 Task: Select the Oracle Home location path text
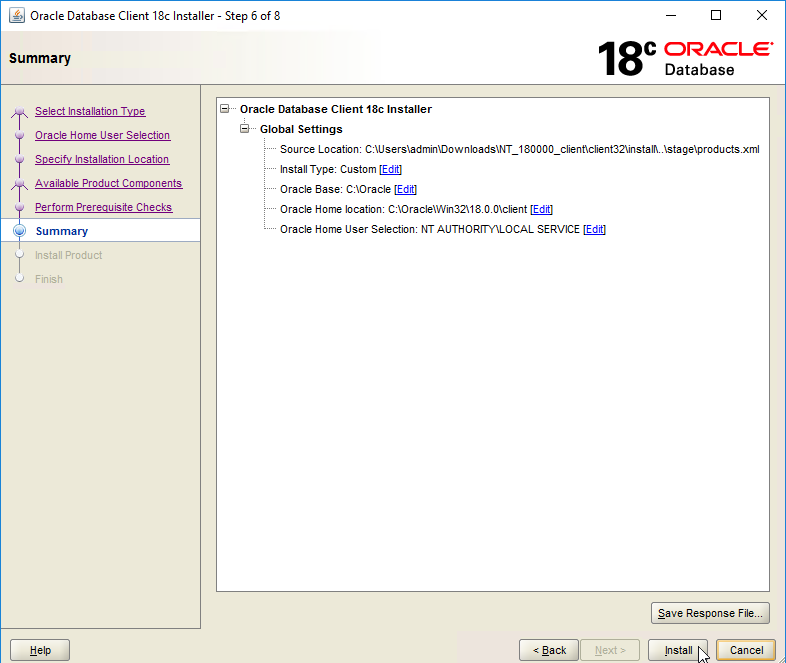pos(457,209)
